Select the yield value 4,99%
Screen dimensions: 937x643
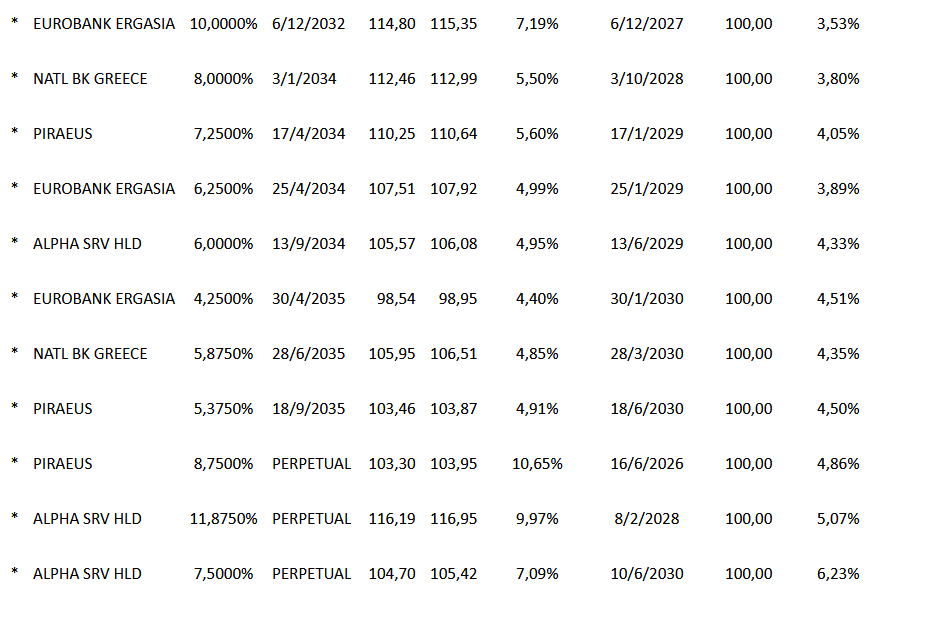click(537, 189)
